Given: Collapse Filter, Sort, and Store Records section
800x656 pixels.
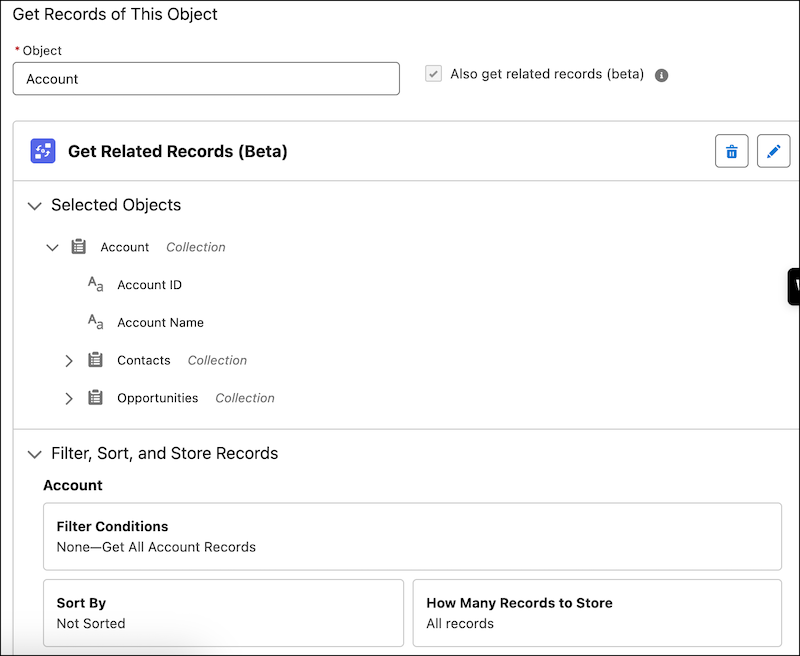Looking at the screenshot, I should tap(35, 454).
